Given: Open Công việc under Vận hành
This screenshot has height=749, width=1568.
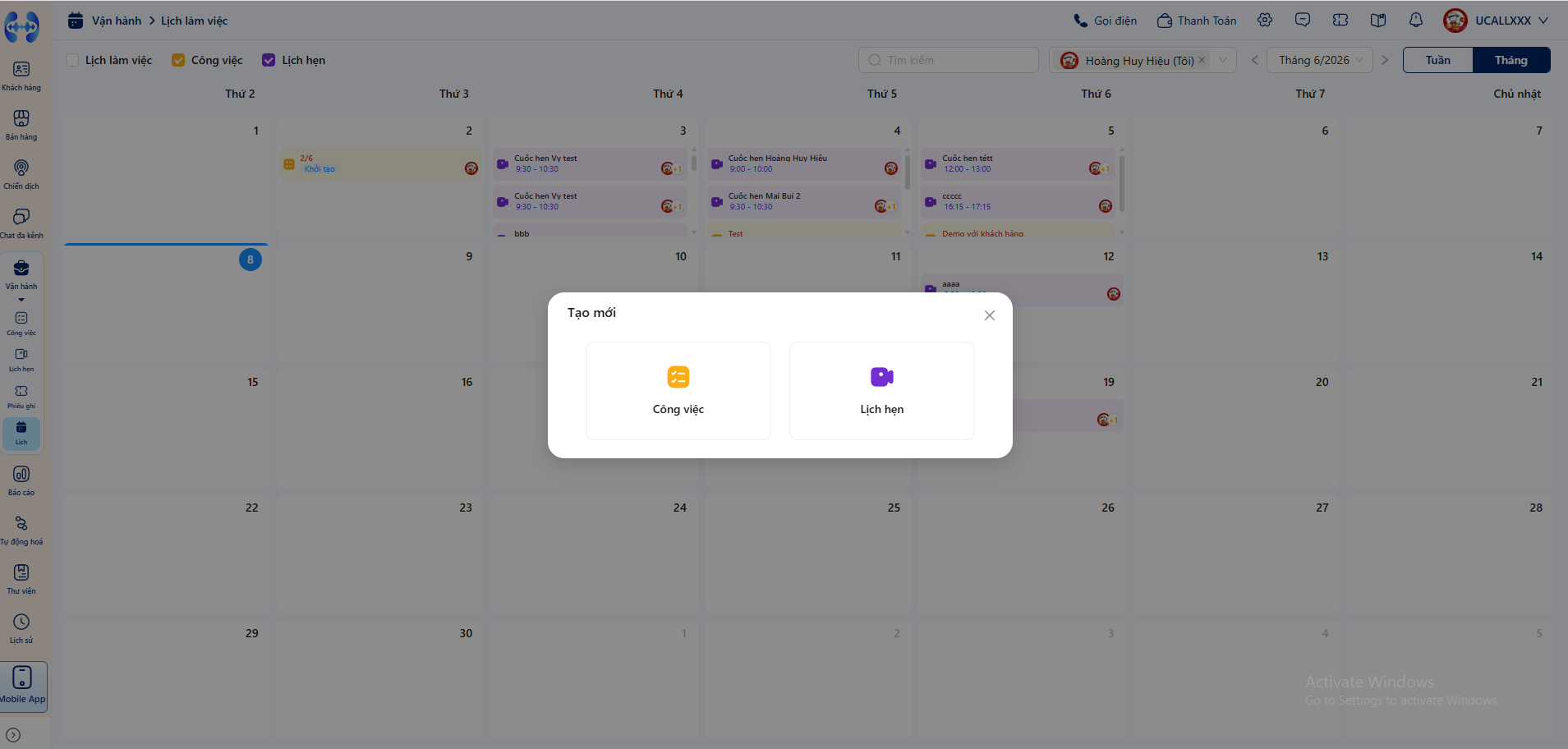Looking at the screenshot, I should pyautogui.click(x=21, y=324).
